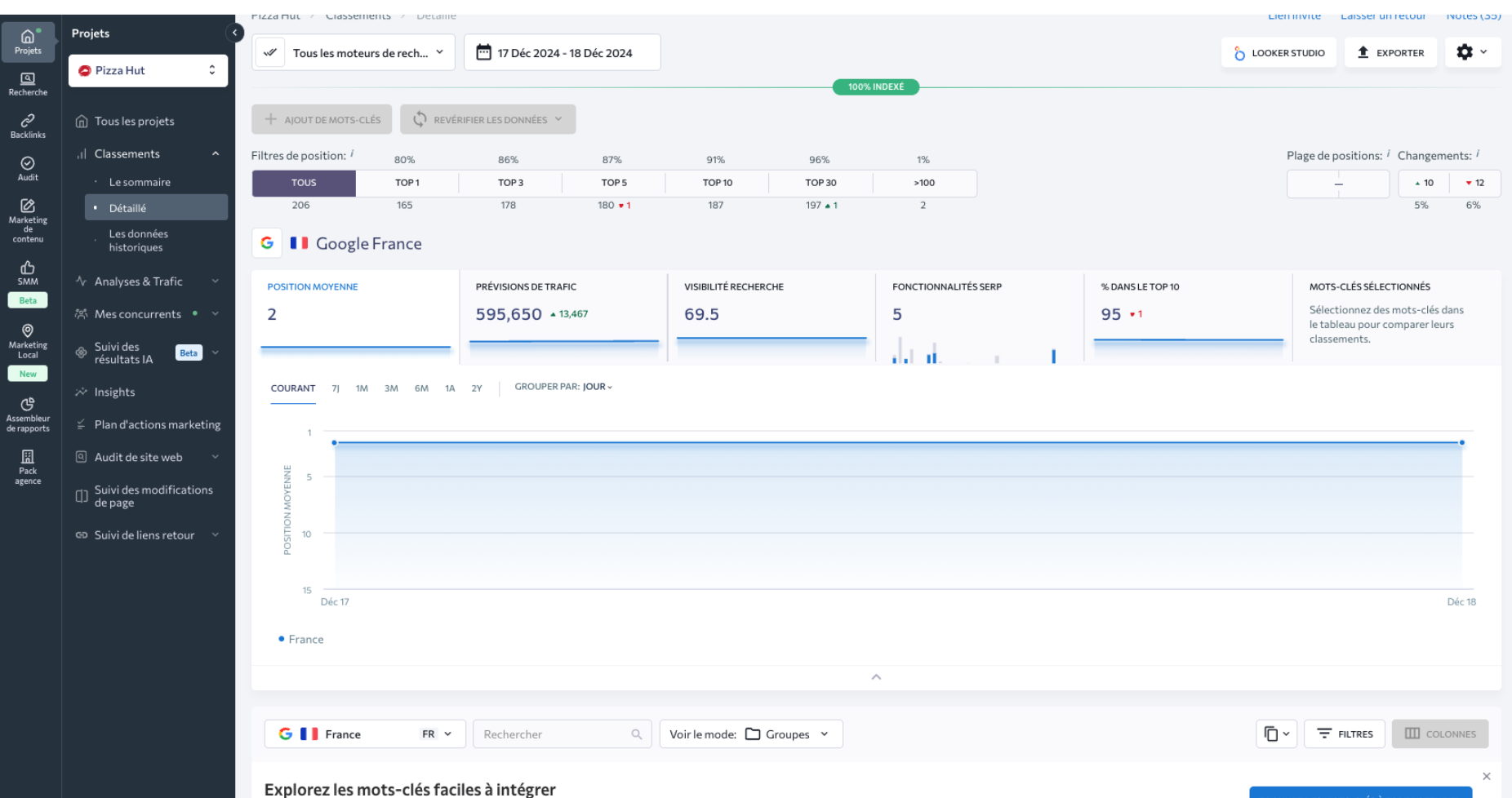Open the Recherche section icon
Image resolution: width=1512 pixels, height=798 pixels.
[x=28, y=84]
